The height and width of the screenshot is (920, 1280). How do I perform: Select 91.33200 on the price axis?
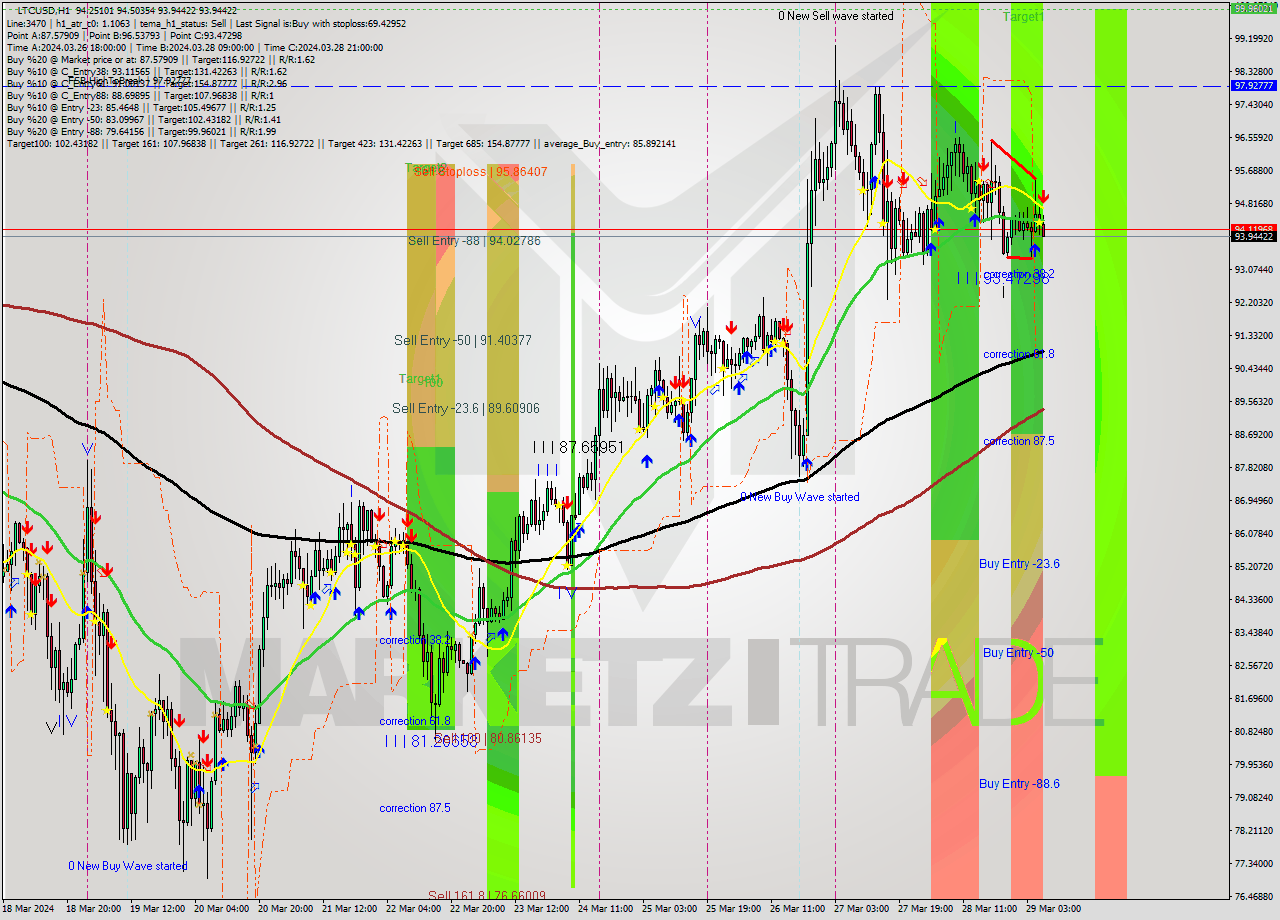point(1254,335)
